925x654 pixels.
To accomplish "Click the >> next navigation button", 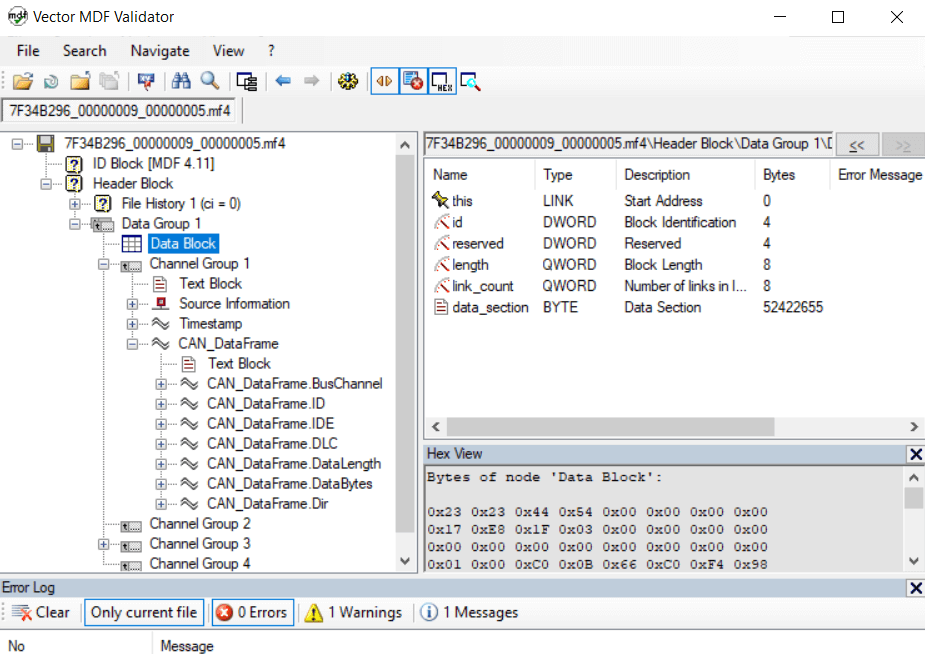I will coord(903,144).
